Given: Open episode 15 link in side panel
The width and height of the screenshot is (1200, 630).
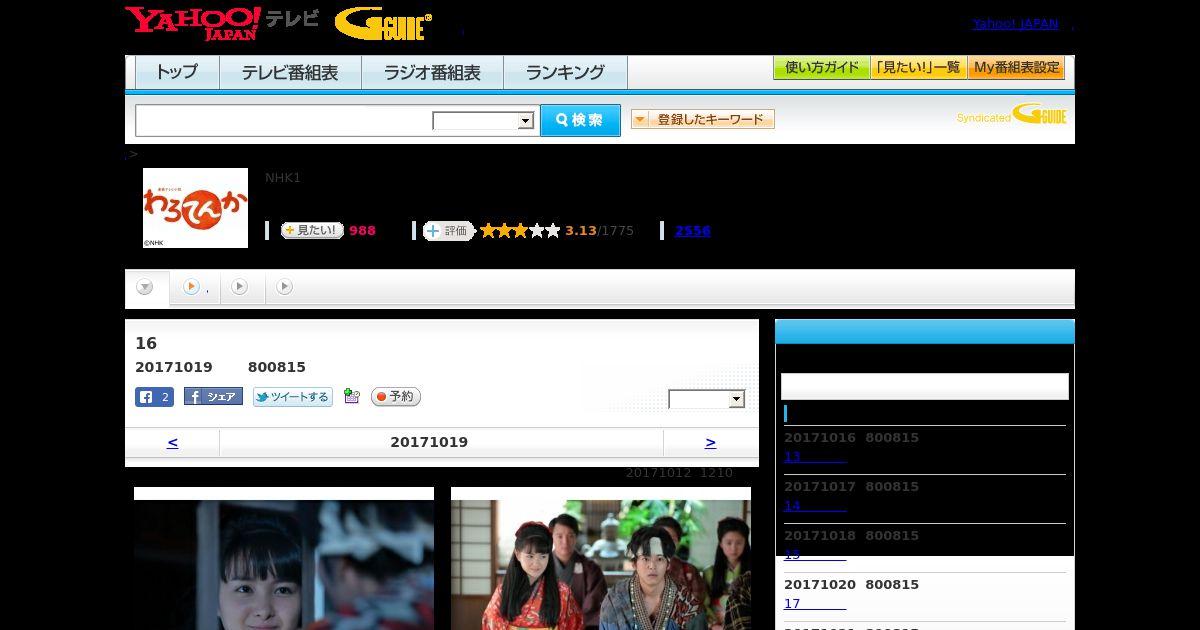Looking at the screenshot, I should pos(815,555).
